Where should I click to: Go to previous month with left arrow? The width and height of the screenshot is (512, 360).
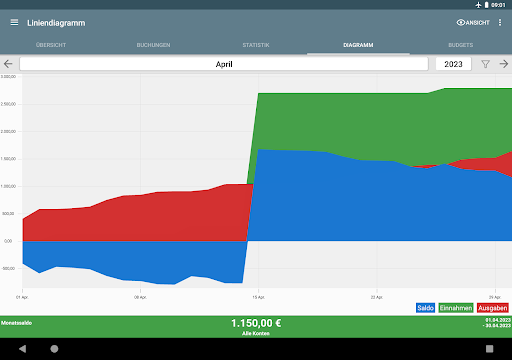[8, 64]
